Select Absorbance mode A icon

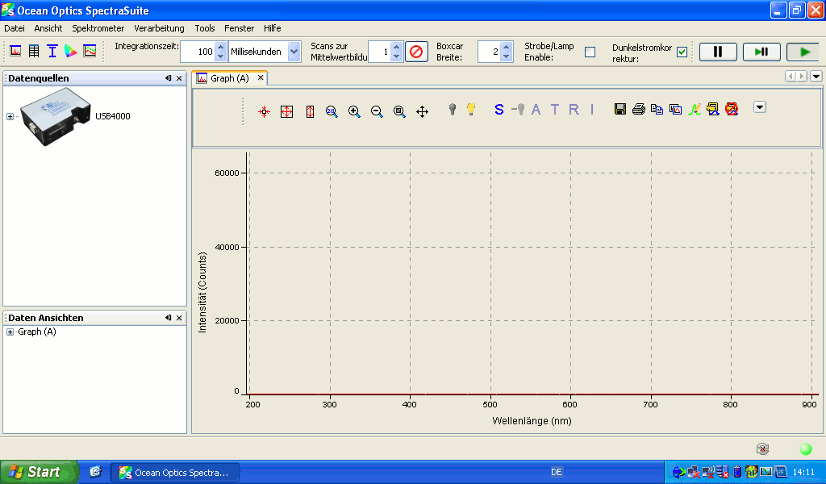536,109
